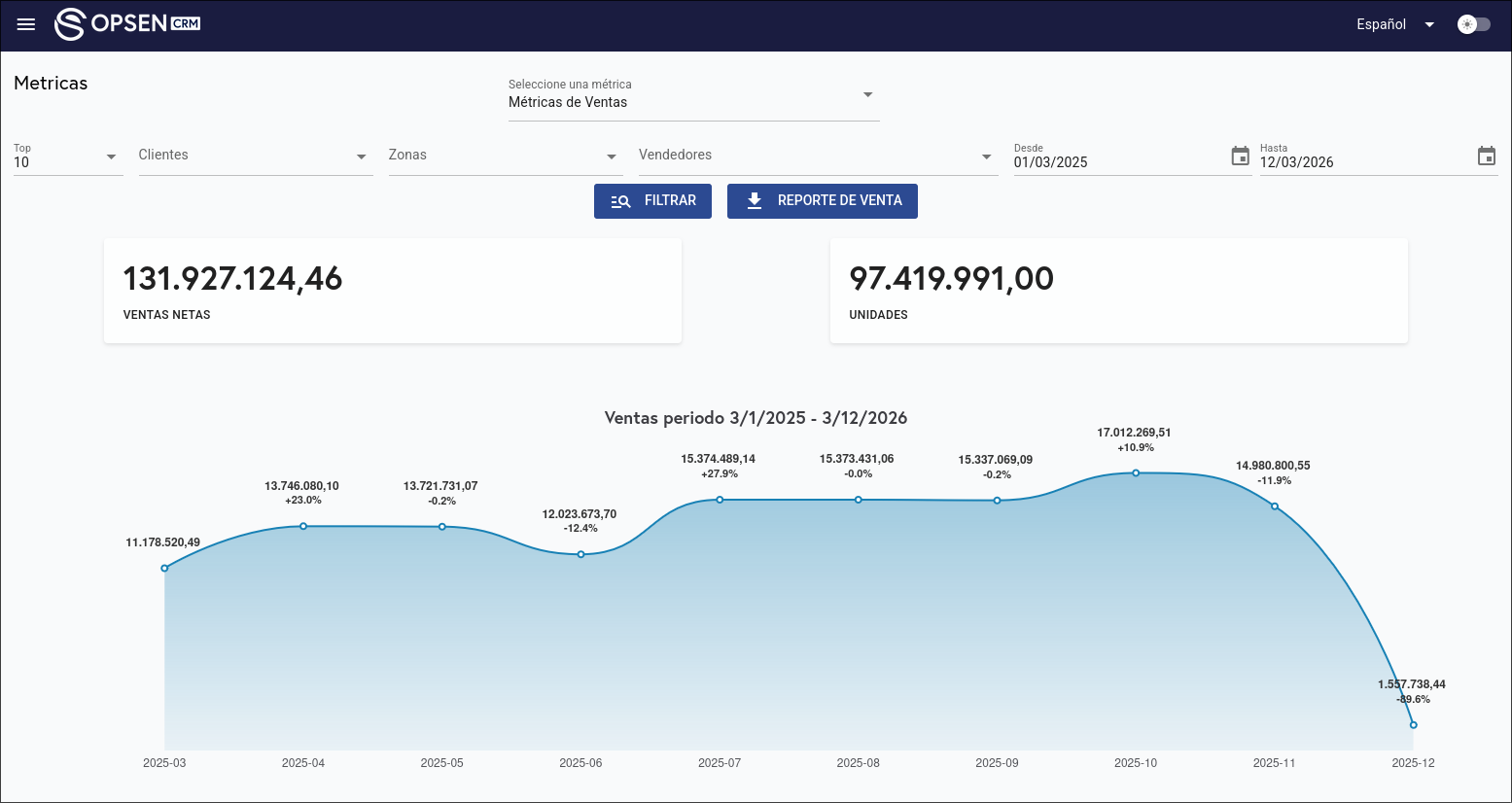Click the filter icon inside FILTRAR button
The image size is (1512, 803).
[x=621, y=201]
